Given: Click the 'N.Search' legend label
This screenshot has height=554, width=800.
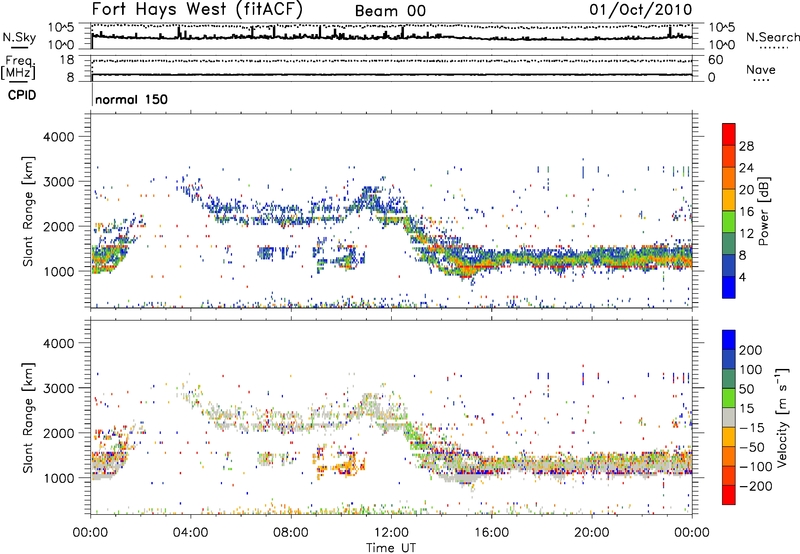Looking at the screenshot, I should click(x=772, y=37).
